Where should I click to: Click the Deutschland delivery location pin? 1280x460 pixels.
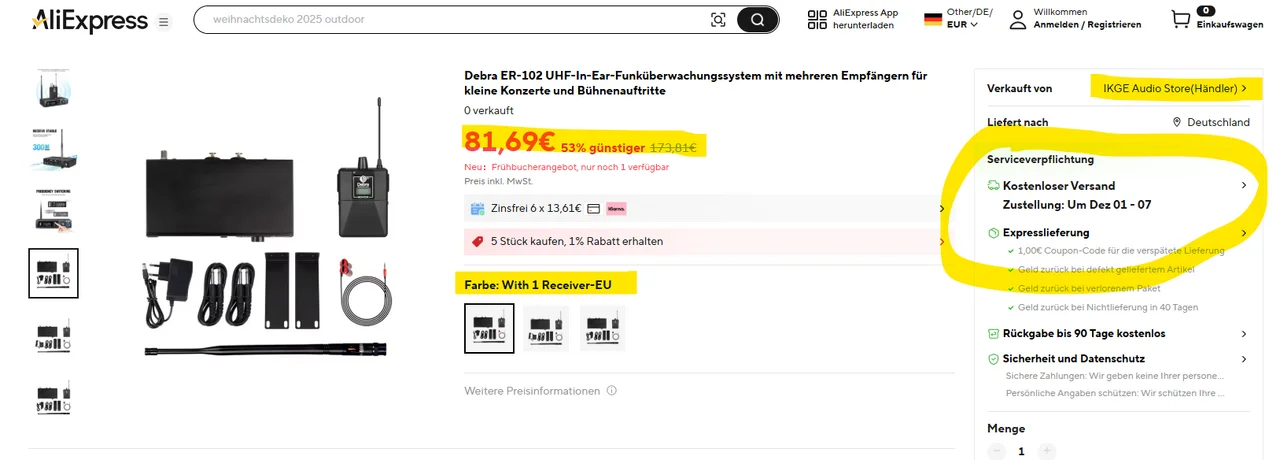click(x=1178, y=122)
